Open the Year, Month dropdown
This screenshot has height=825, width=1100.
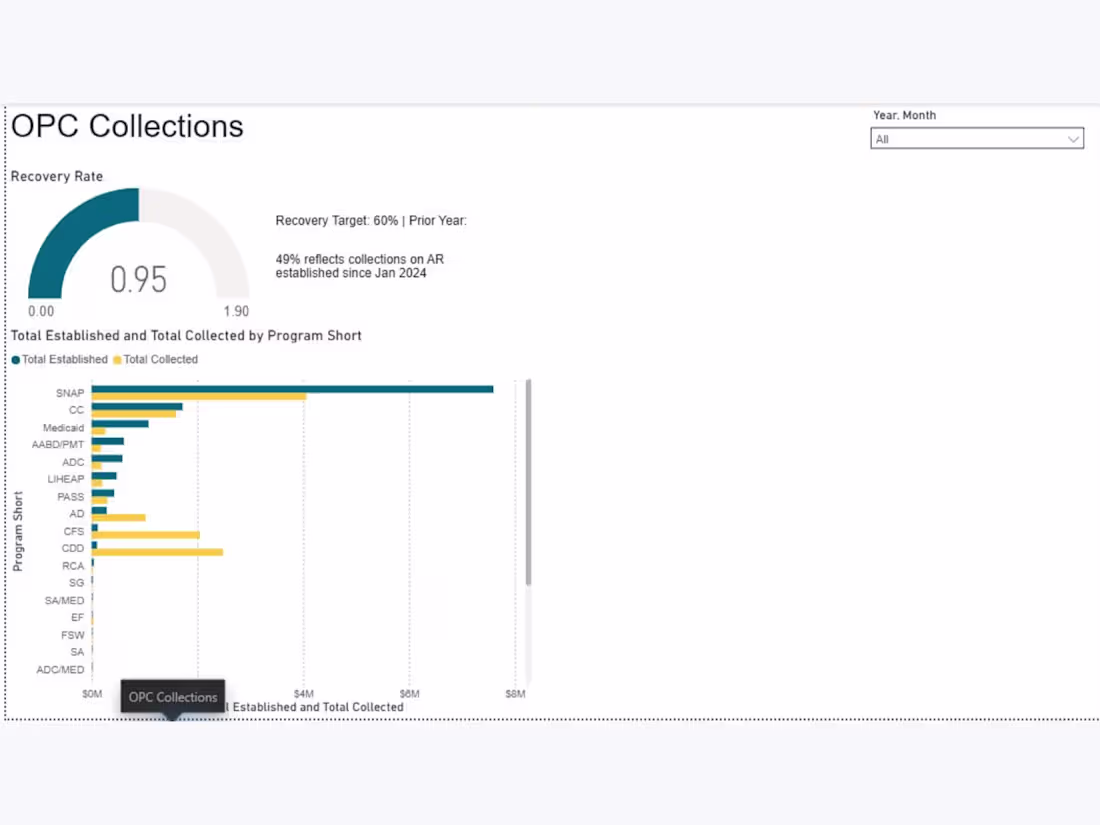pos(977,138)
